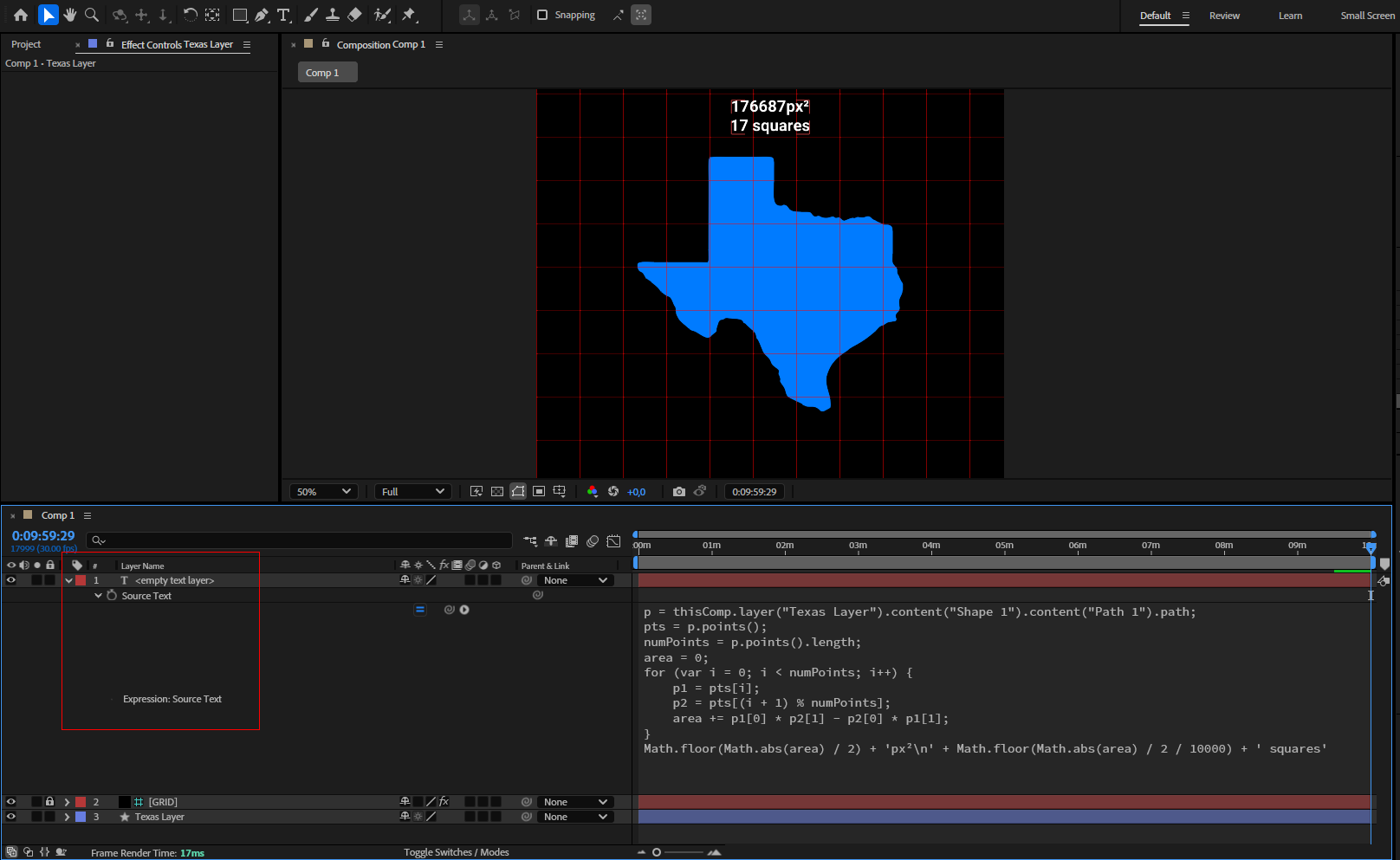Toggle the Snapping checkbox
This screenshot has height=860, width=1400.
541,15
